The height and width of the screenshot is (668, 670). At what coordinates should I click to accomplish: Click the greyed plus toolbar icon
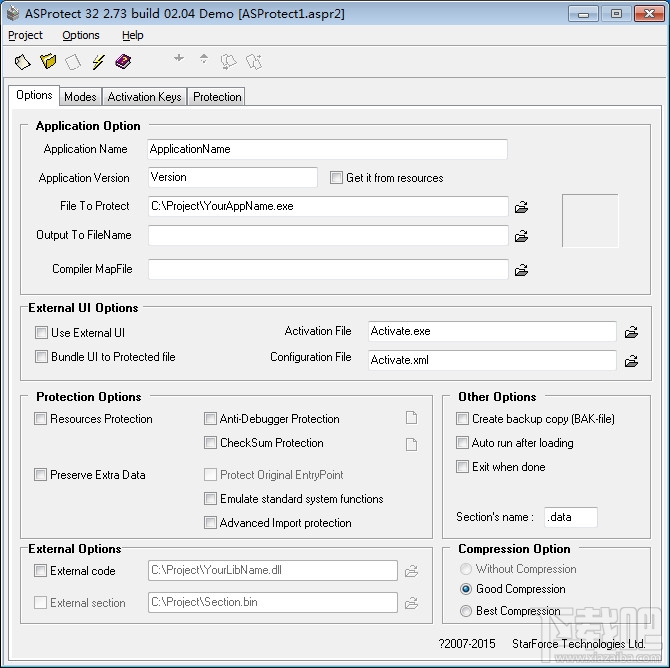pyautogui.click(x=179, y=58)
